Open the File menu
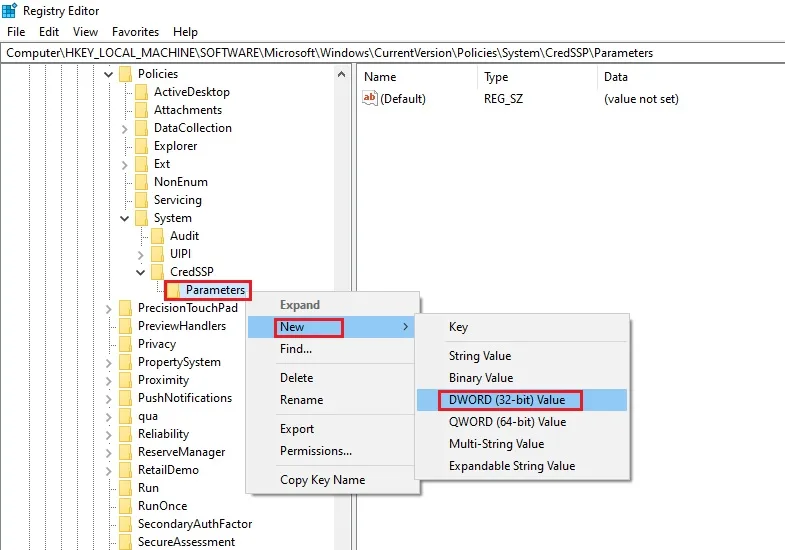This screenshot has height=550, width=785. coord(16,32)
